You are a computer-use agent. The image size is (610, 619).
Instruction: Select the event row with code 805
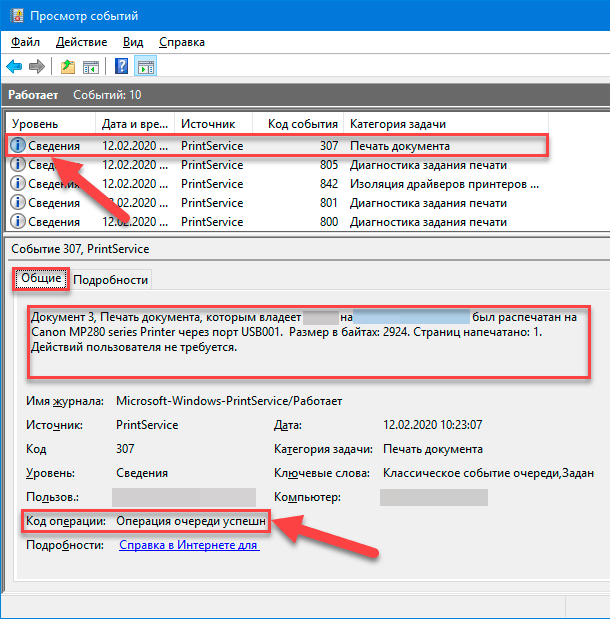click(x=277, y=165)
